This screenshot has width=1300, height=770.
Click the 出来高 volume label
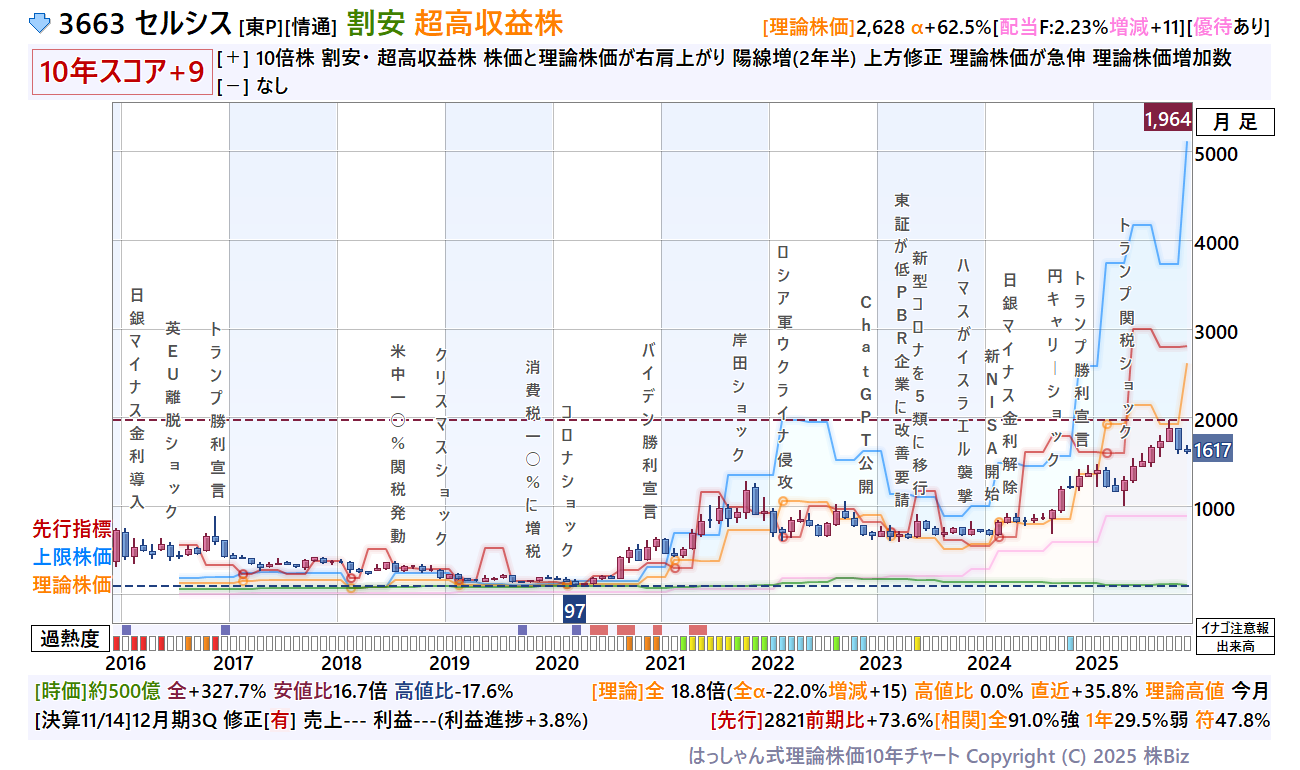[1234, 646]
